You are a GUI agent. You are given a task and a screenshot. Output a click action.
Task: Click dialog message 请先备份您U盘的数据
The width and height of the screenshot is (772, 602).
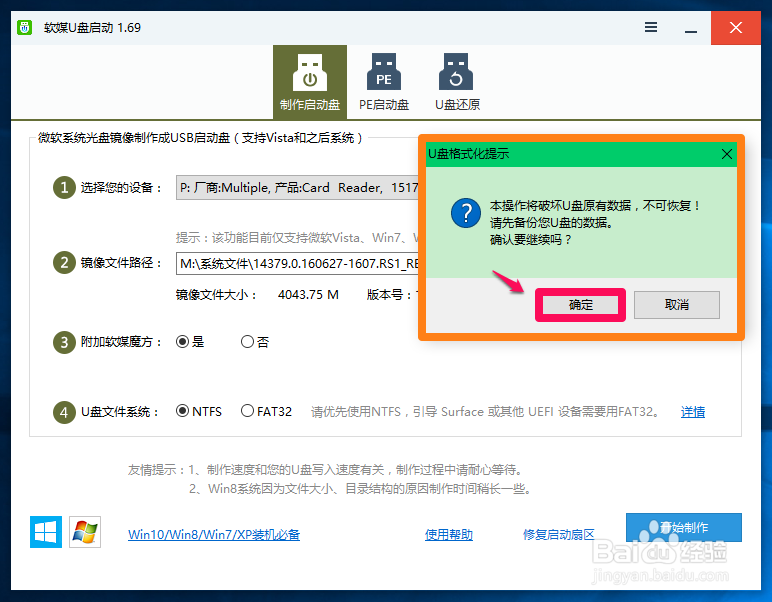tap(551, 223)
